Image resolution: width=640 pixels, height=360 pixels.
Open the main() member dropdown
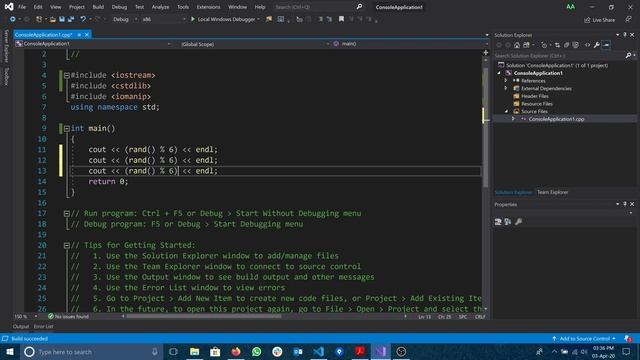pyautogui.click(x=410, y=44)
